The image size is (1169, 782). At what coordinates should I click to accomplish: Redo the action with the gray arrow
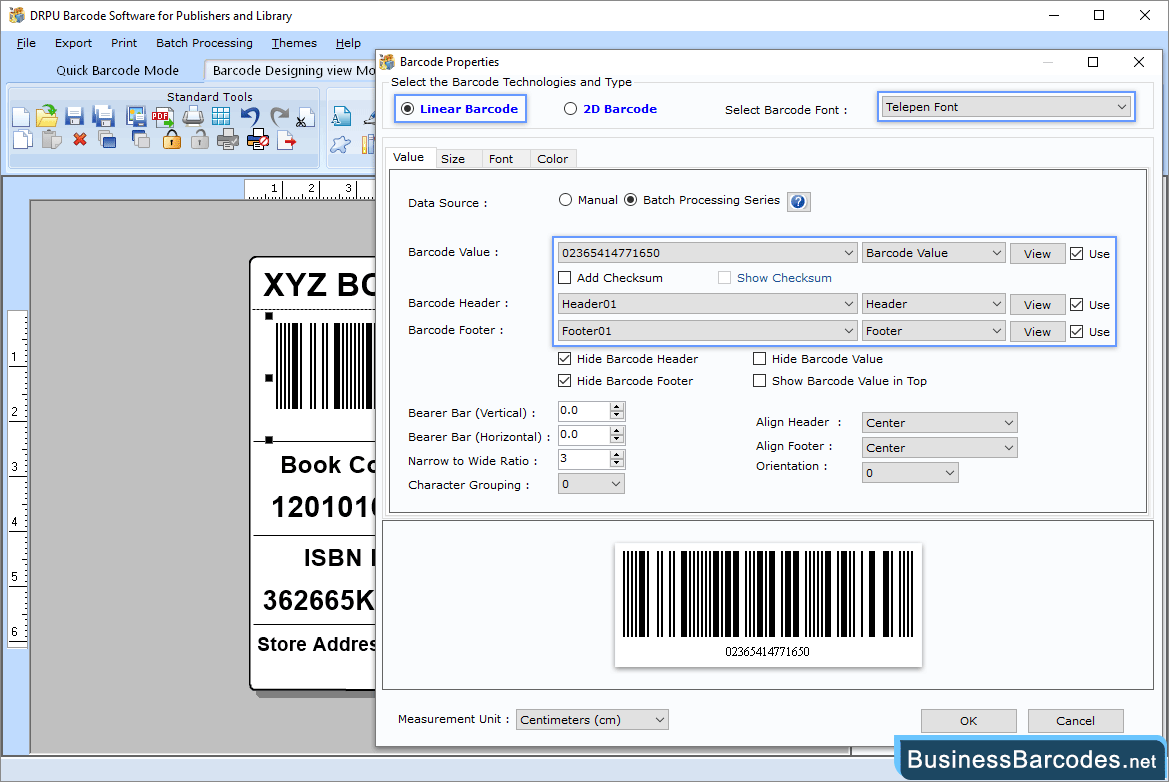[279, 116]
